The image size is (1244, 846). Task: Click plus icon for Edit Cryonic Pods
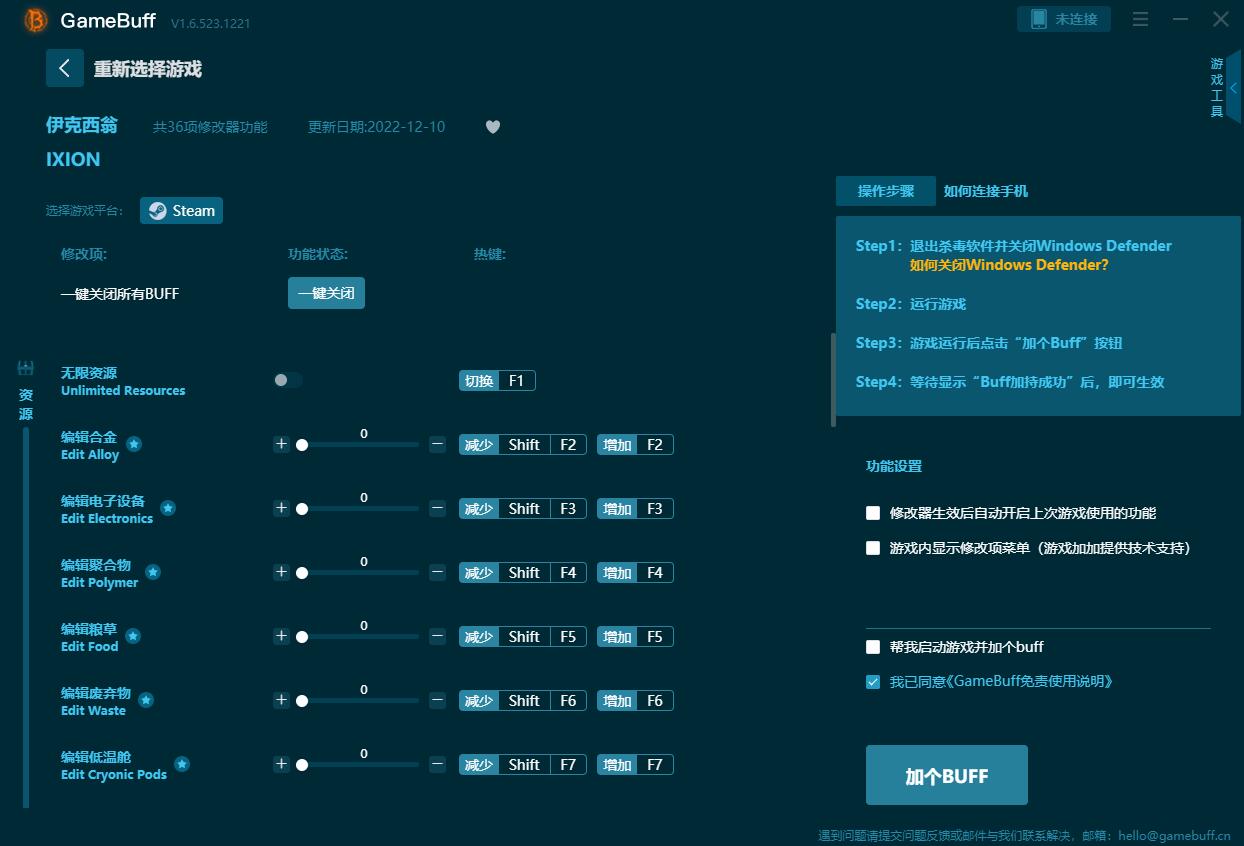(x=281, y=764)
